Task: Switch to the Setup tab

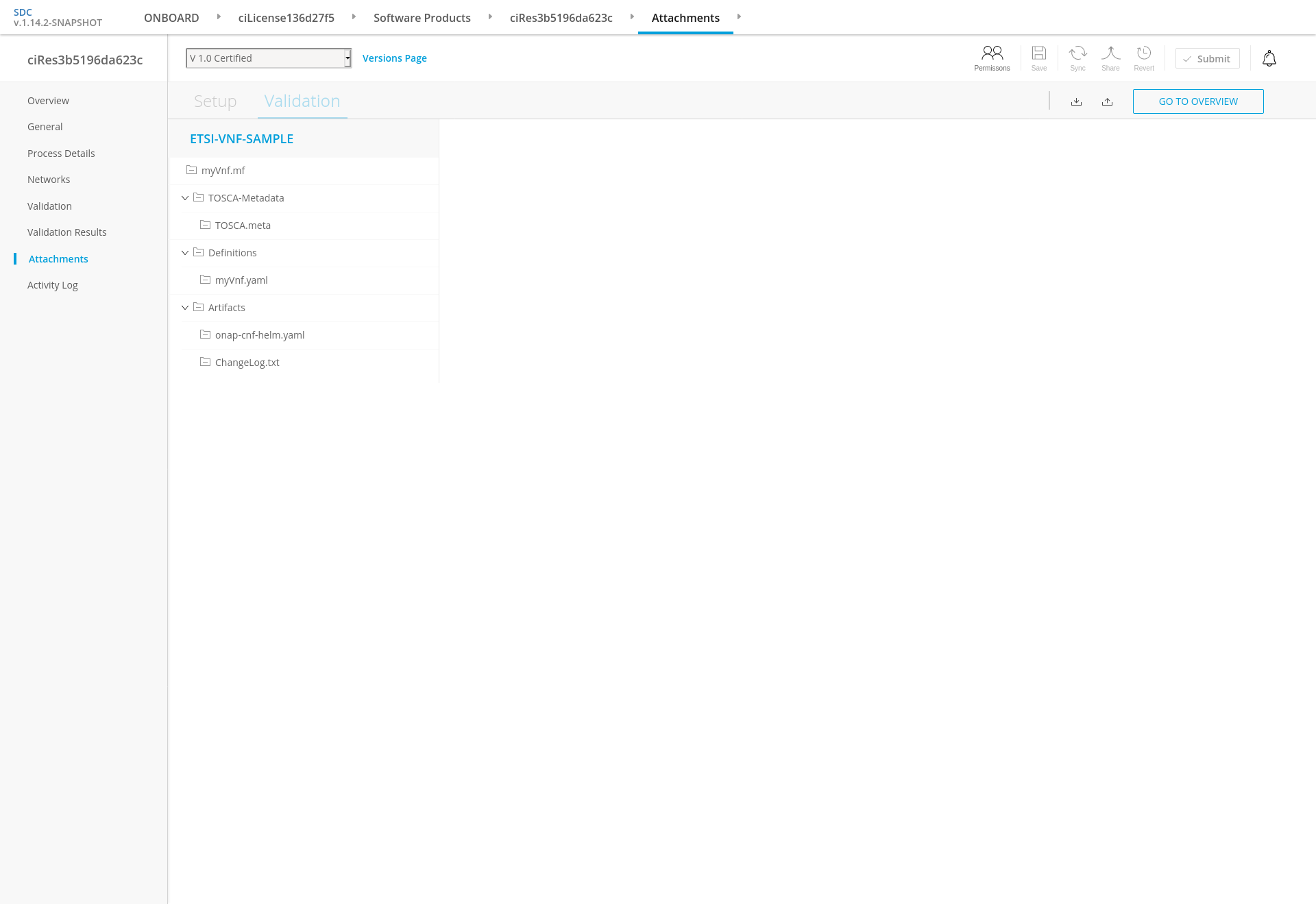Action: pyautogui.click(x=215, y=101)
